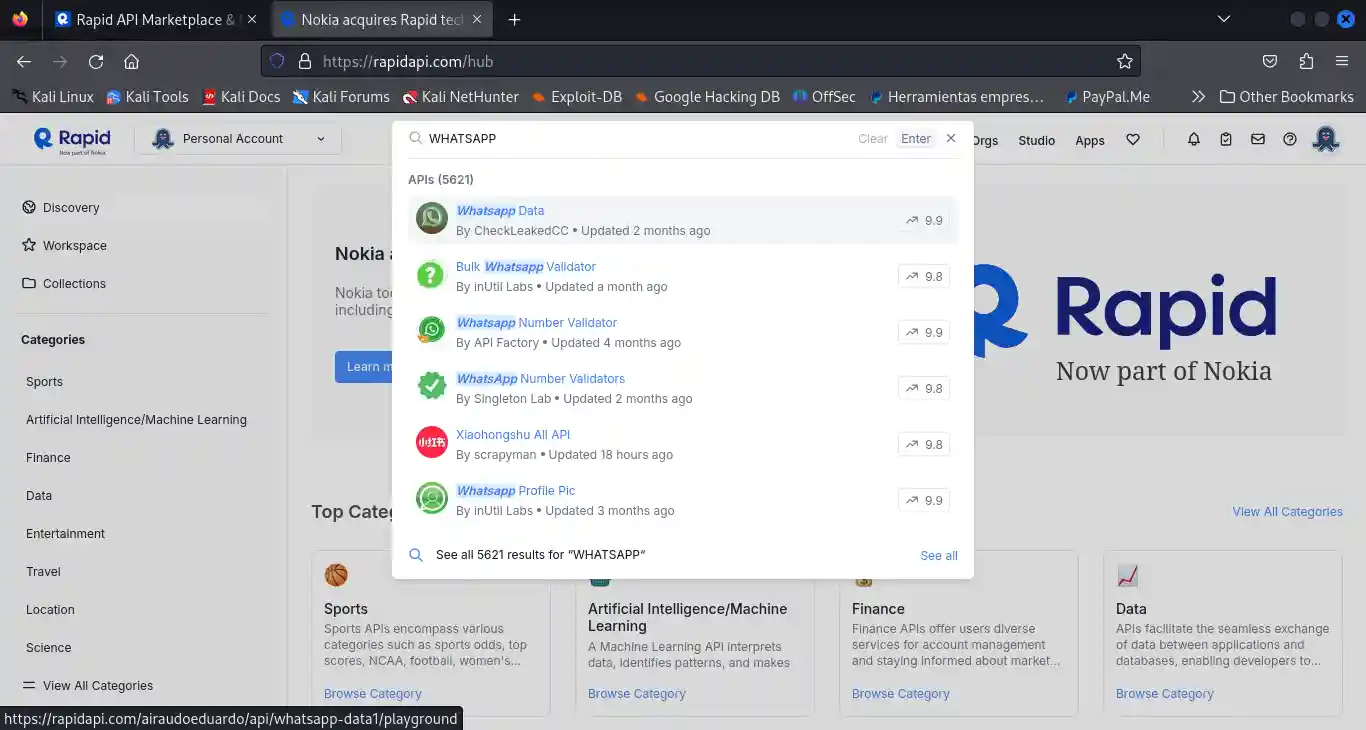This screenshot has width=1366, height=730.
Task: Click See all link in search results
Action: pyautogui.click(x=938, y=555)
